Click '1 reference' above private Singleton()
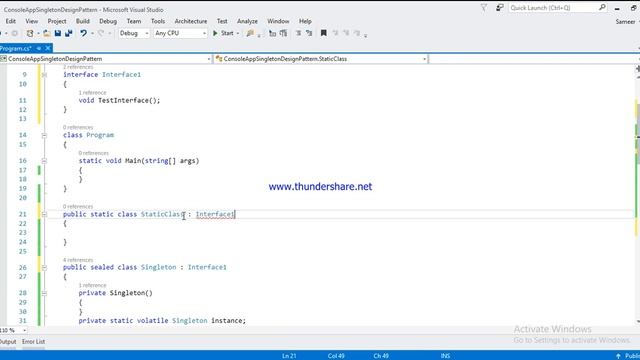640x360 pixels. [x=92, y=285]
